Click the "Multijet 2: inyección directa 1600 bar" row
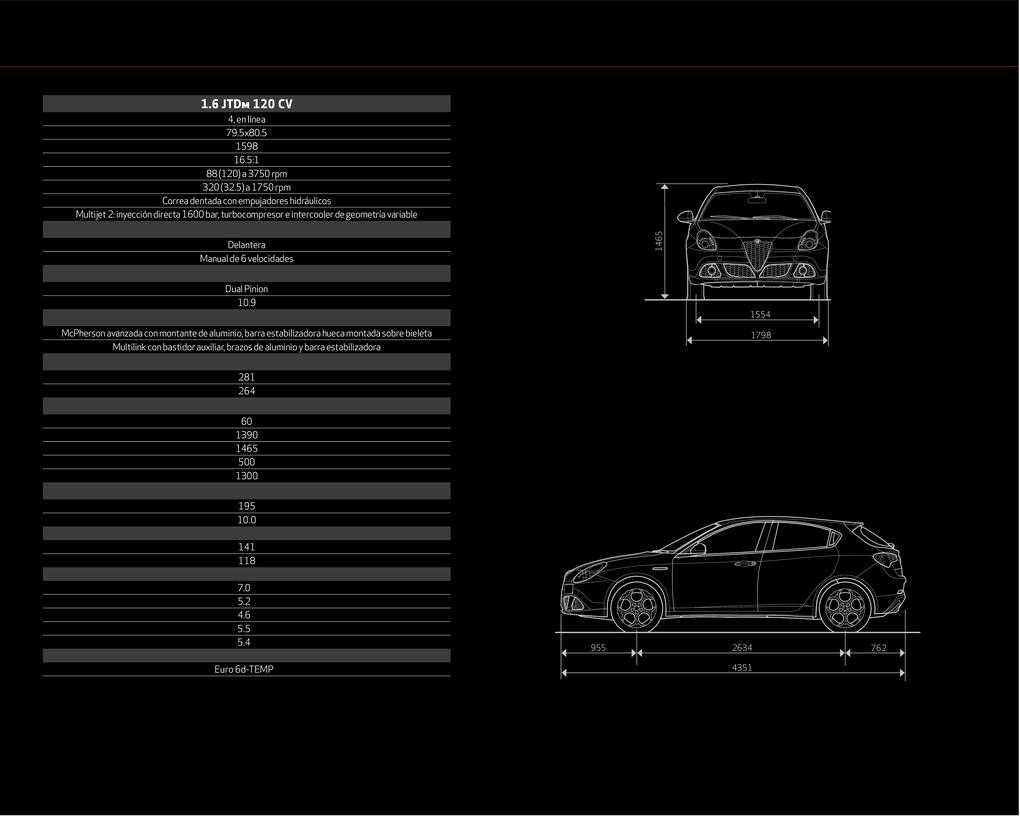The image size is (1020, 816). [247, 215]
